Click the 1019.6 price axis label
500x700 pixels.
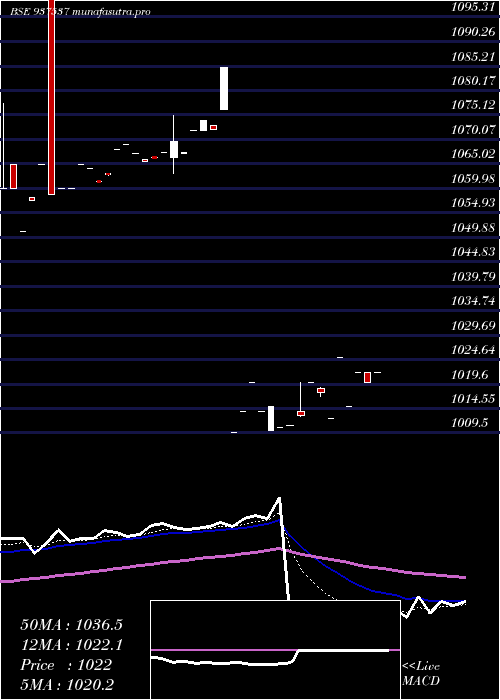(x=469, y=375)
